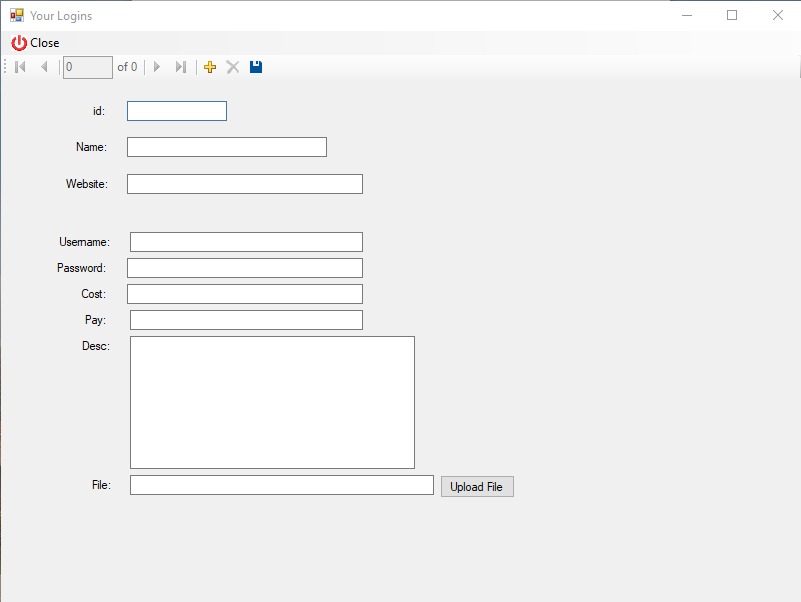Select the Website input field
Screen dimensions: 801x602
tap(245, 184)
